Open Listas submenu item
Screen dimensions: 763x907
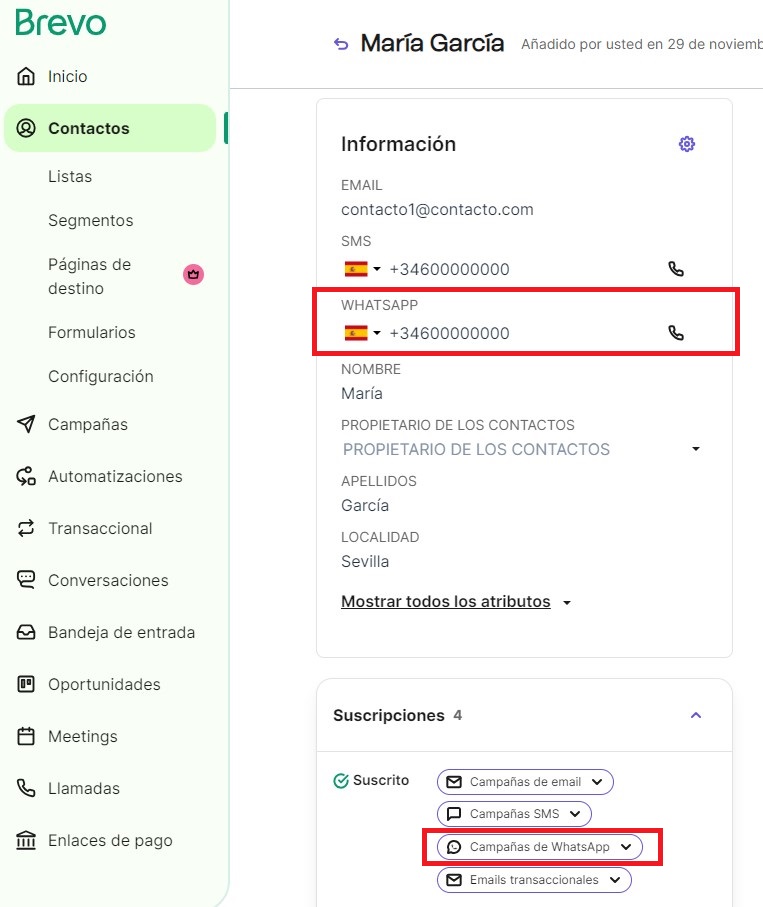tap(70, 176)
